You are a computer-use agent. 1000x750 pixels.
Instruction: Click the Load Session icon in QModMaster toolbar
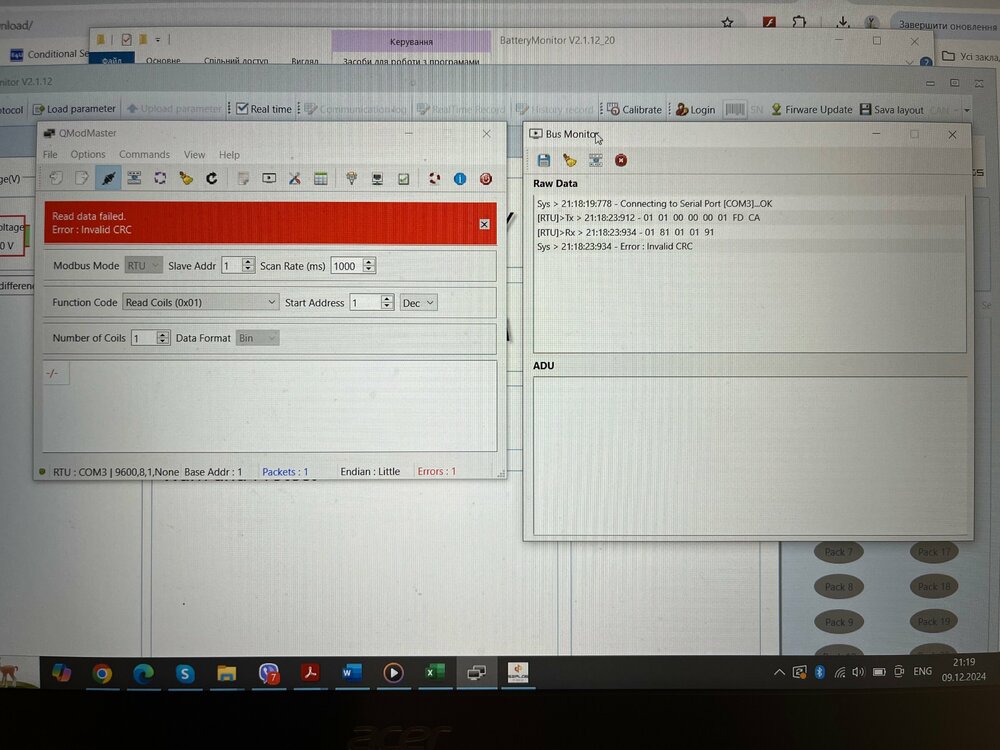pyautogui.click(x=56, y=179)
